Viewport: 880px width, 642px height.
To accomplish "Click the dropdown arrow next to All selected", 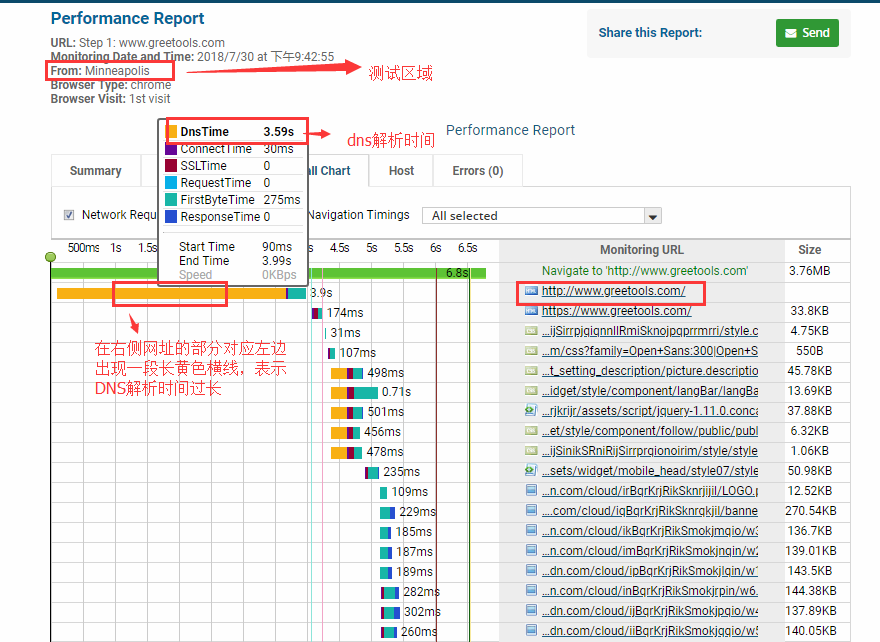I will tap(653, 216).
